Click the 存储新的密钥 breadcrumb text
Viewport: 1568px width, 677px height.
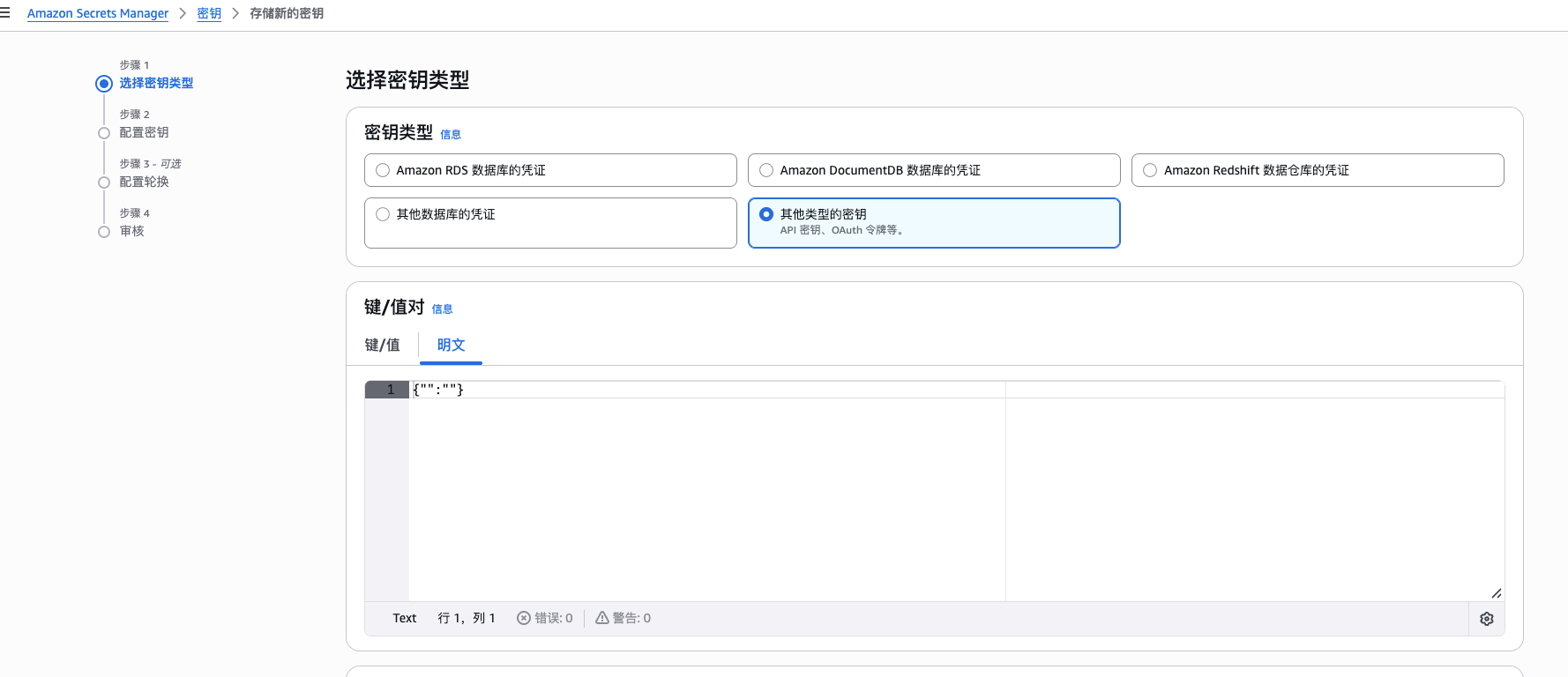287,13
